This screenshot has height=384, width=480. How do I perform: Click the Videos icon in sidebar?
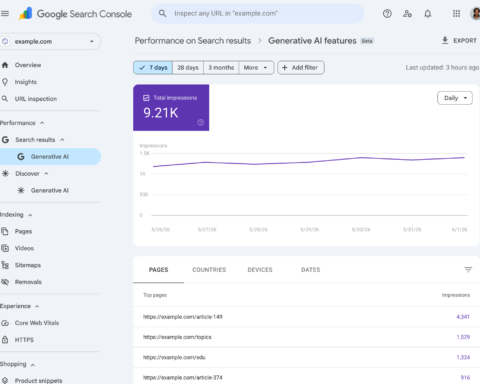(x=5, y=248)
